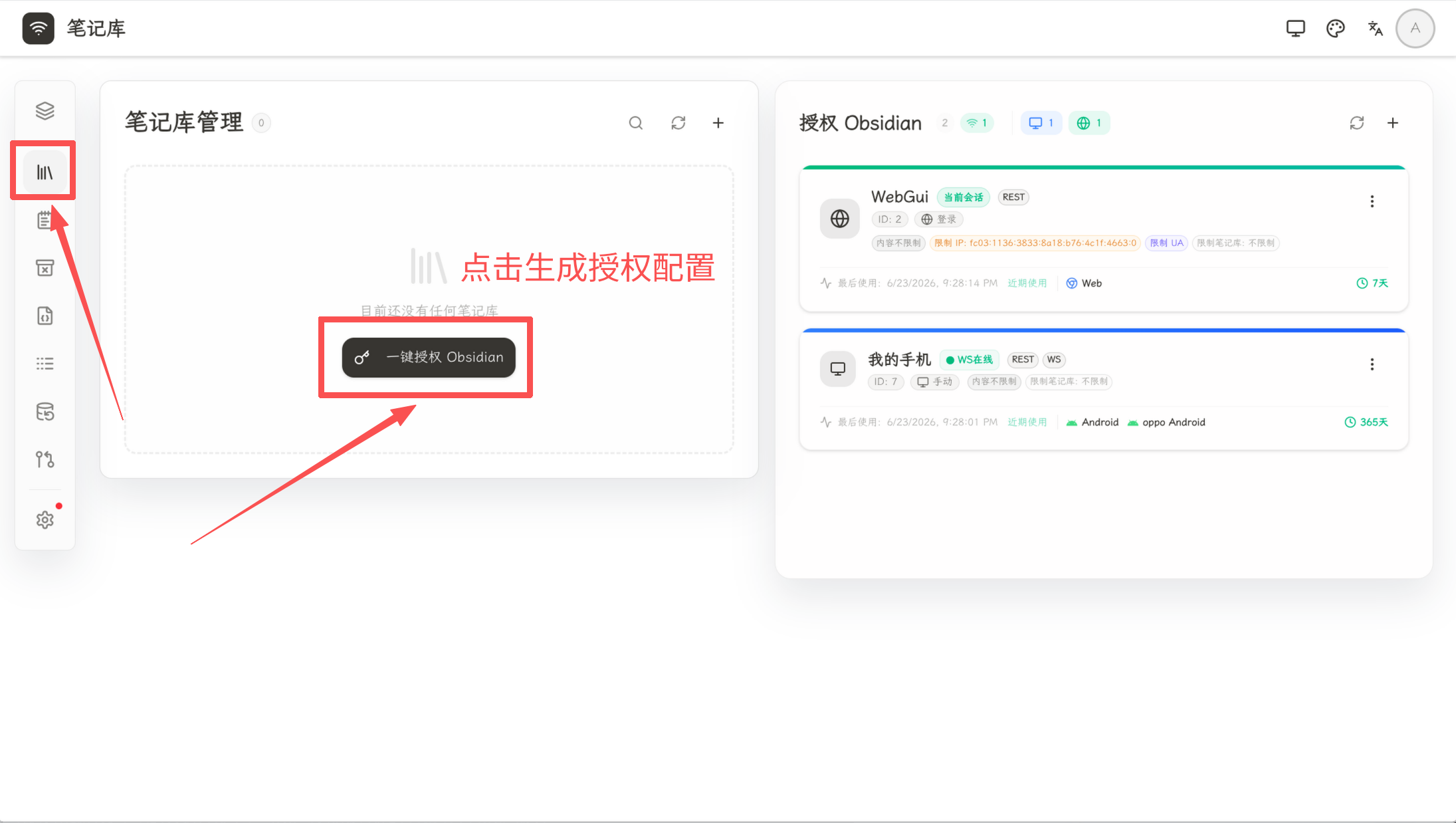Screen dimensions: 1456x823
Task: Add a new note library
Action: coord(718,123)
